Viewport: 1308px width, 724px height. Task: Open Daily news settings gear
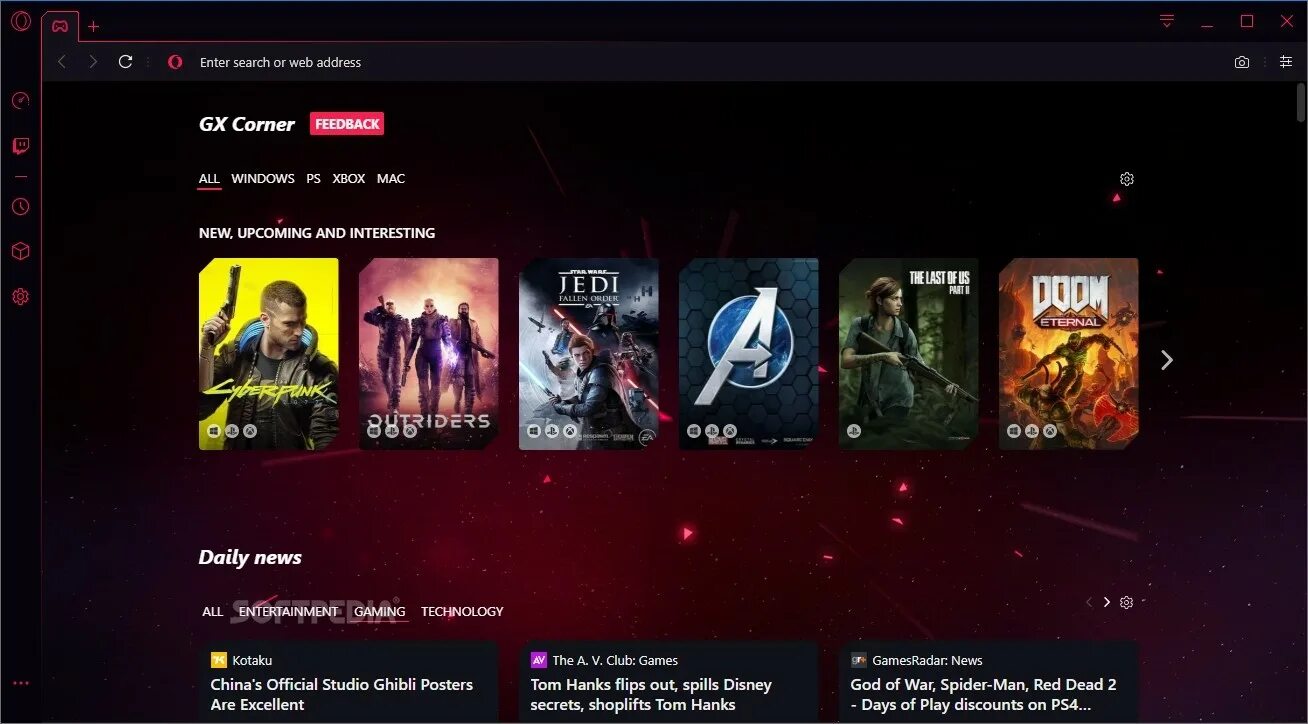click(1127, 602)
